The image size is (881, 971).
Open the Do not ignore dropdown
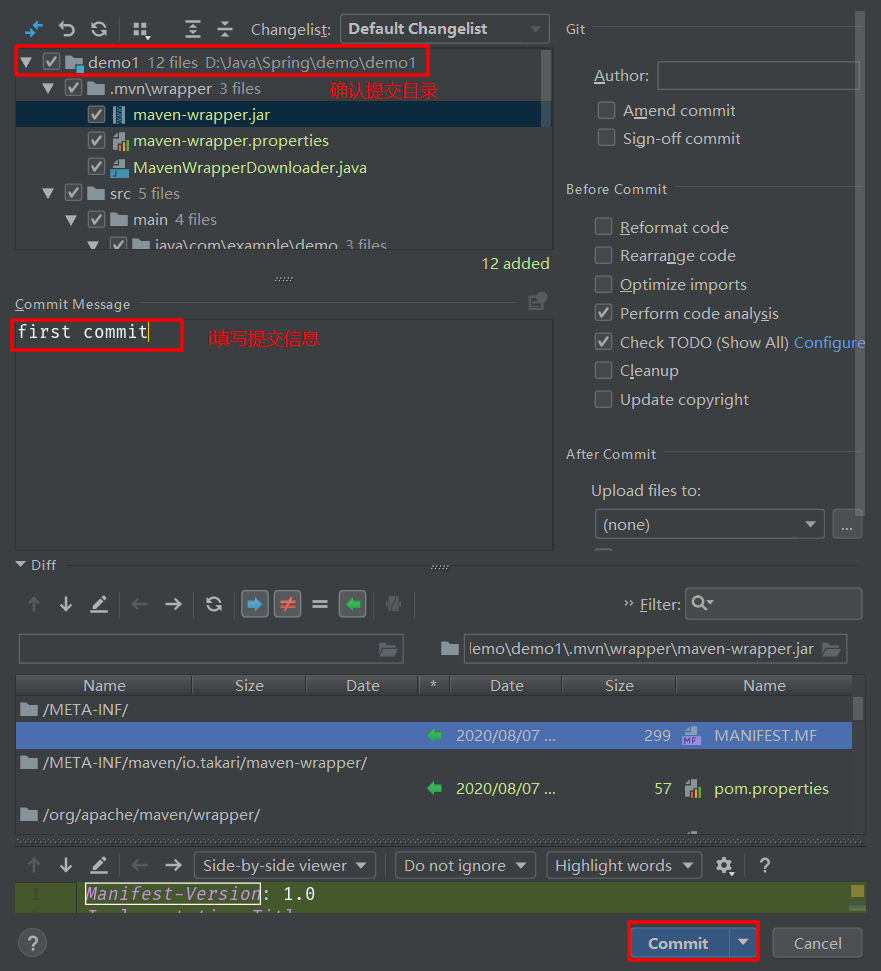[465, 865]
